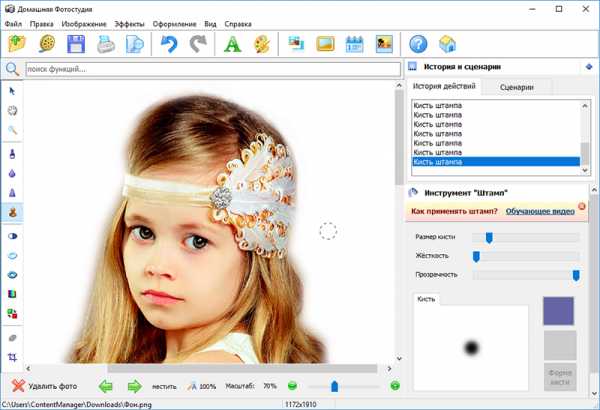Click the green letter A text icon
The height and width of the screenshot is (410, 600).
coord(232,43)
